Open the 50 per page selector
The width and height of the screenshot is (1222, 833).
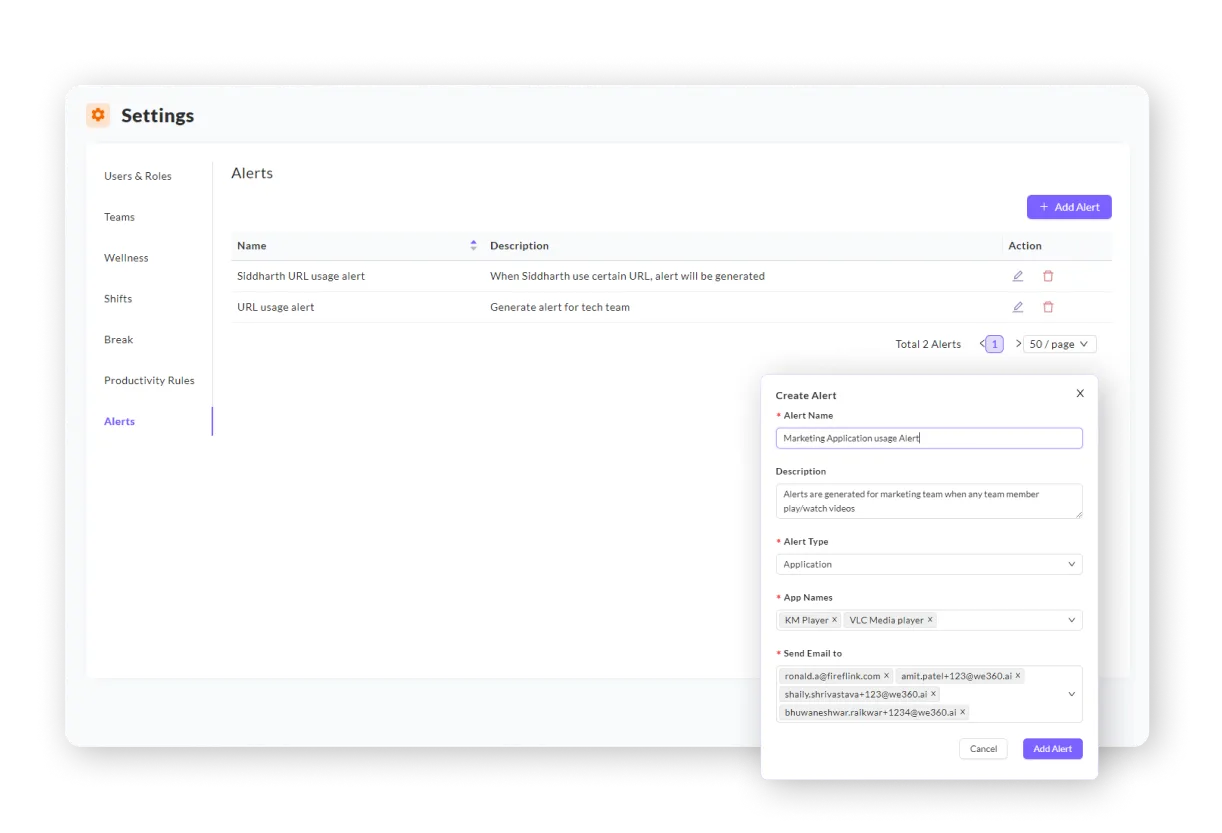1059,343
